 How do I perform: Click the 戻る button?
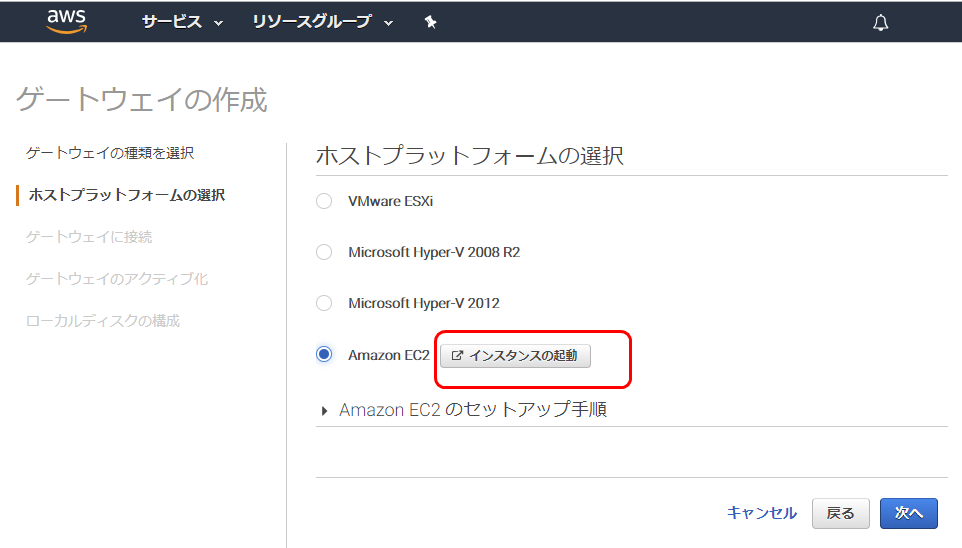841,513
